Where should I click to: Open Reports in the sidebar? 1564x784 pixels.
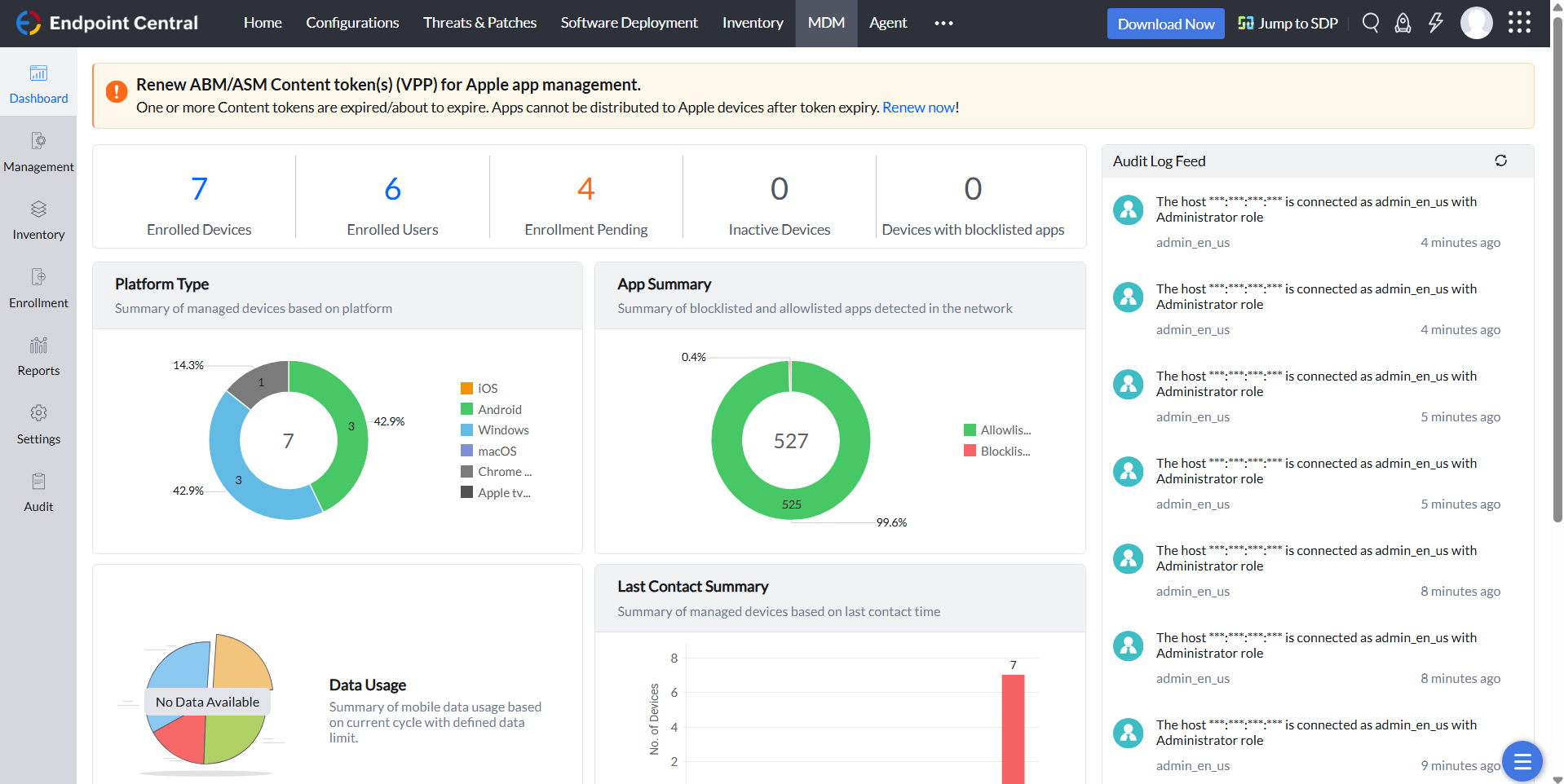pos(38,357)
